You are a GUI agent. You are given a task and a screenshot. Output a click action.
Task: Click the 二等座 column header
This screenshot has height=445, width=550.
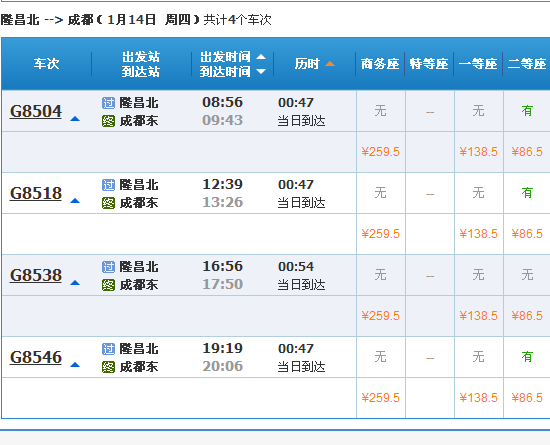(x=527, y=64)
